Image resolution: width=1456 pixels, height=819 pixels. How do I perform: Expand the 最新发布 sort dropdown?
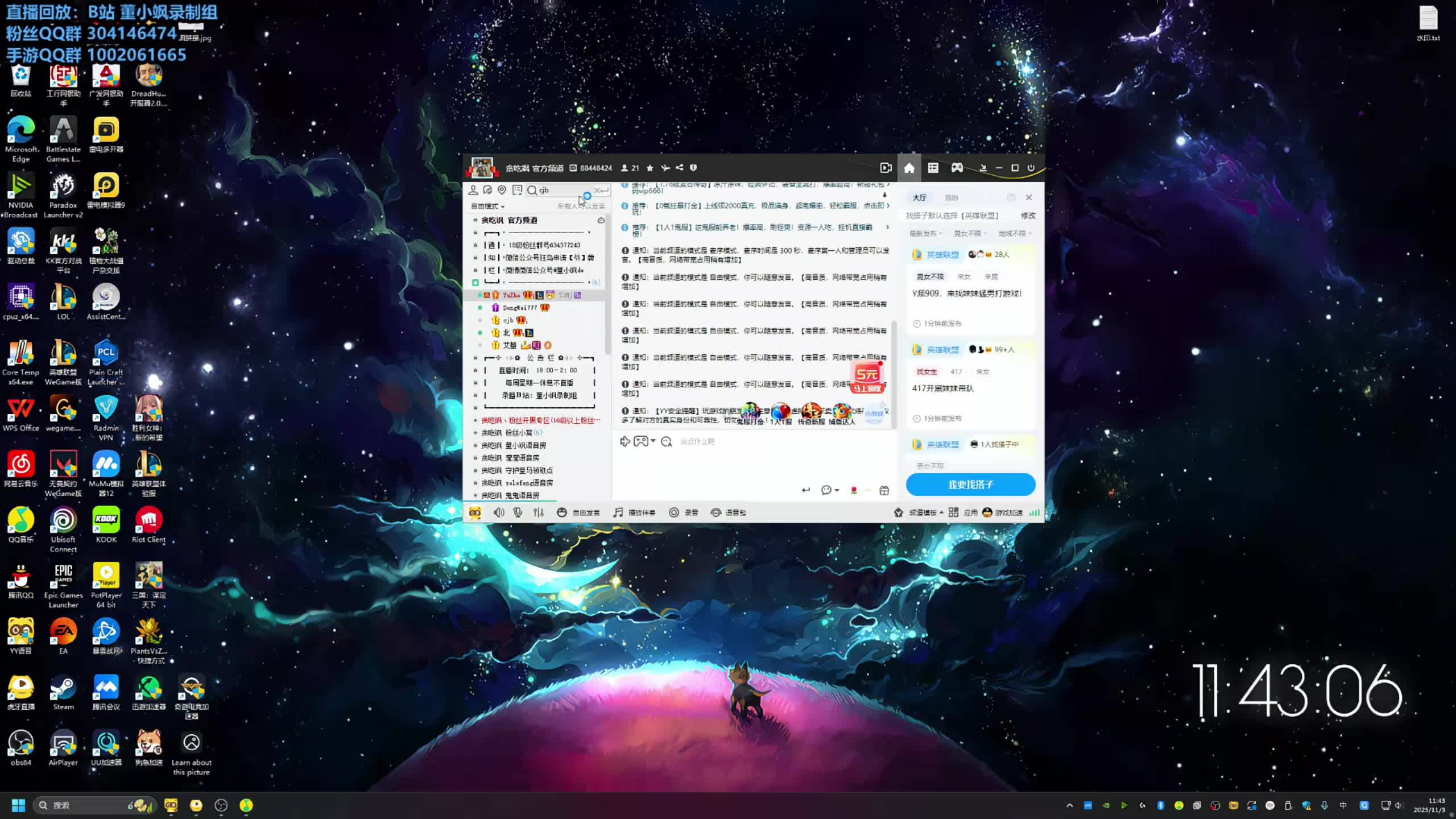coord(925,234)
